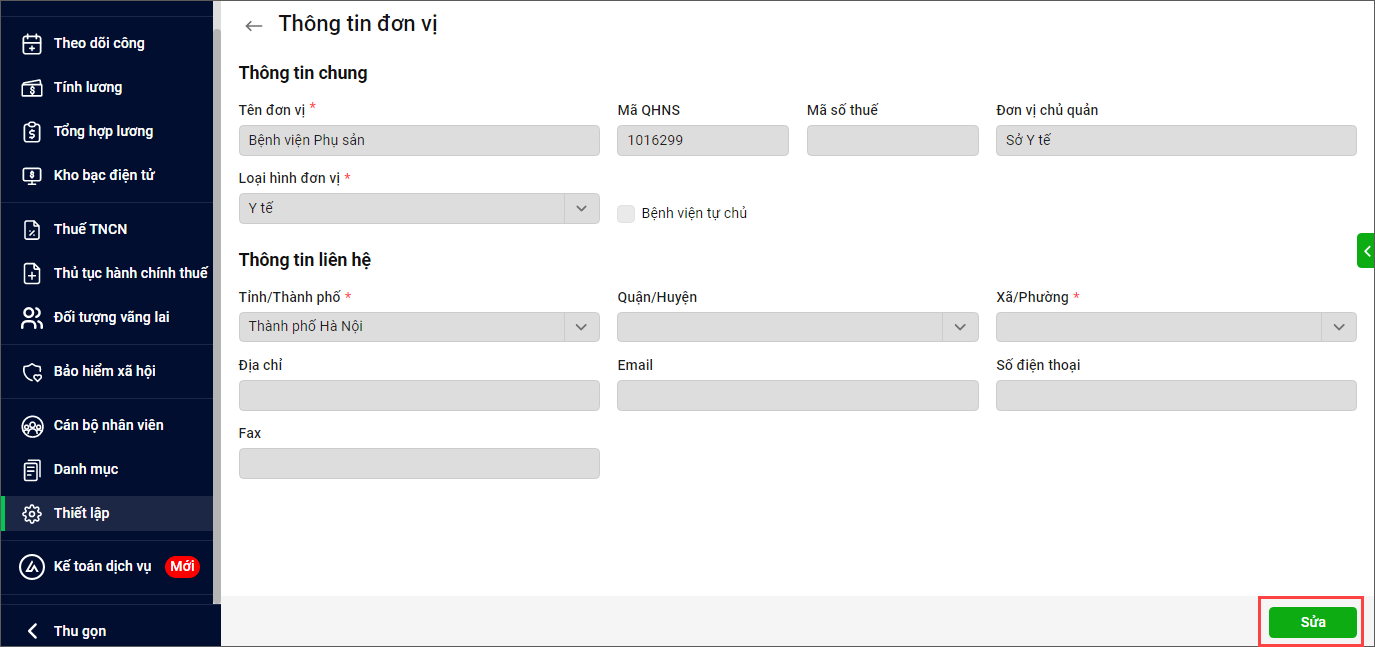Click the Kho bạc điện tử monitor icon
Viewport: 1375px width, 647px height.
33,175
